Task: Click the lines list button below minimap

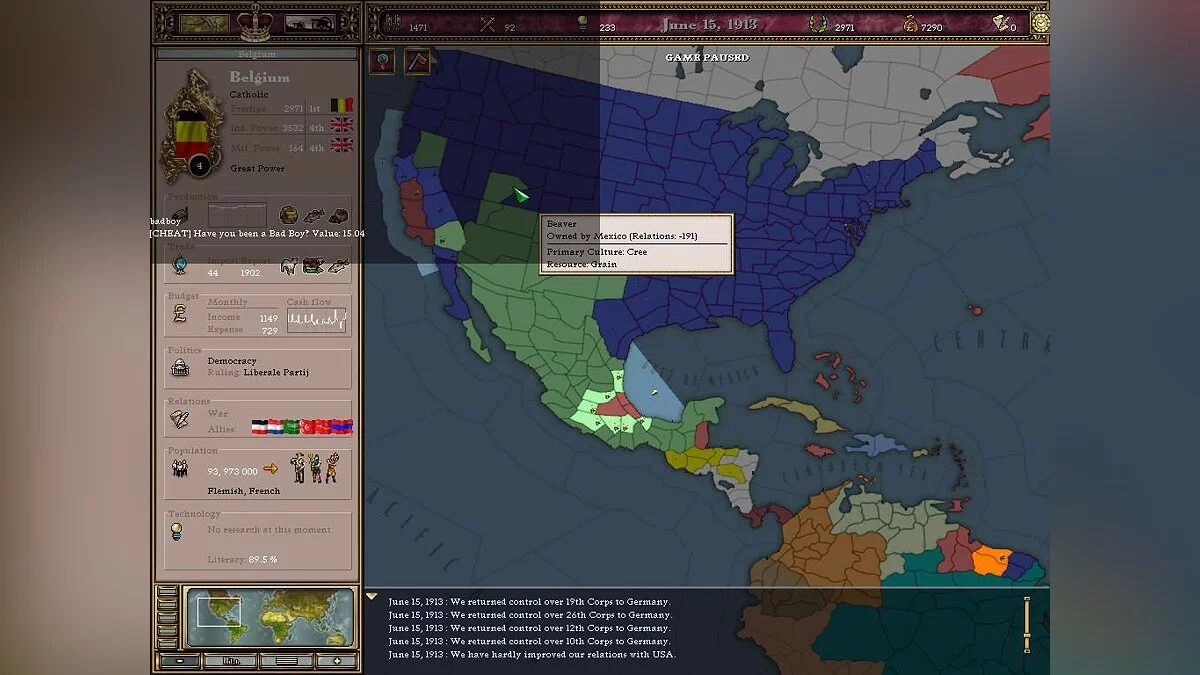Action: pos(286,661)
